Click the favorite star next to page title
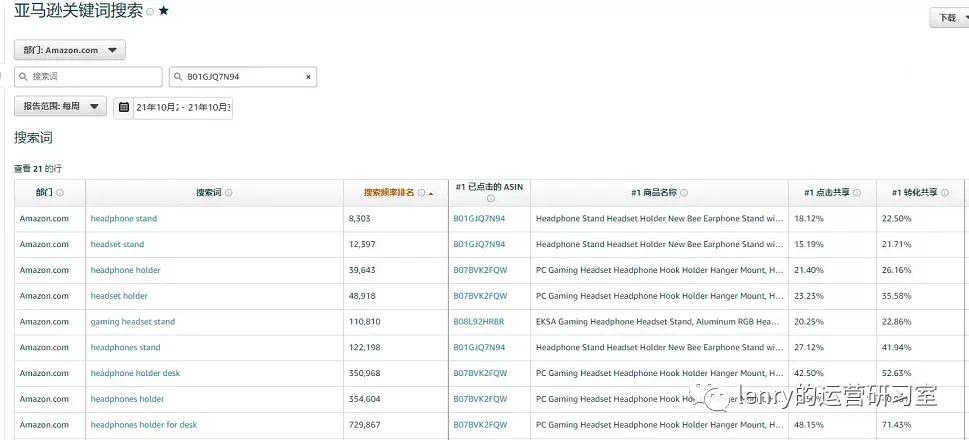The image size is (969, 440). click(164, 11)
